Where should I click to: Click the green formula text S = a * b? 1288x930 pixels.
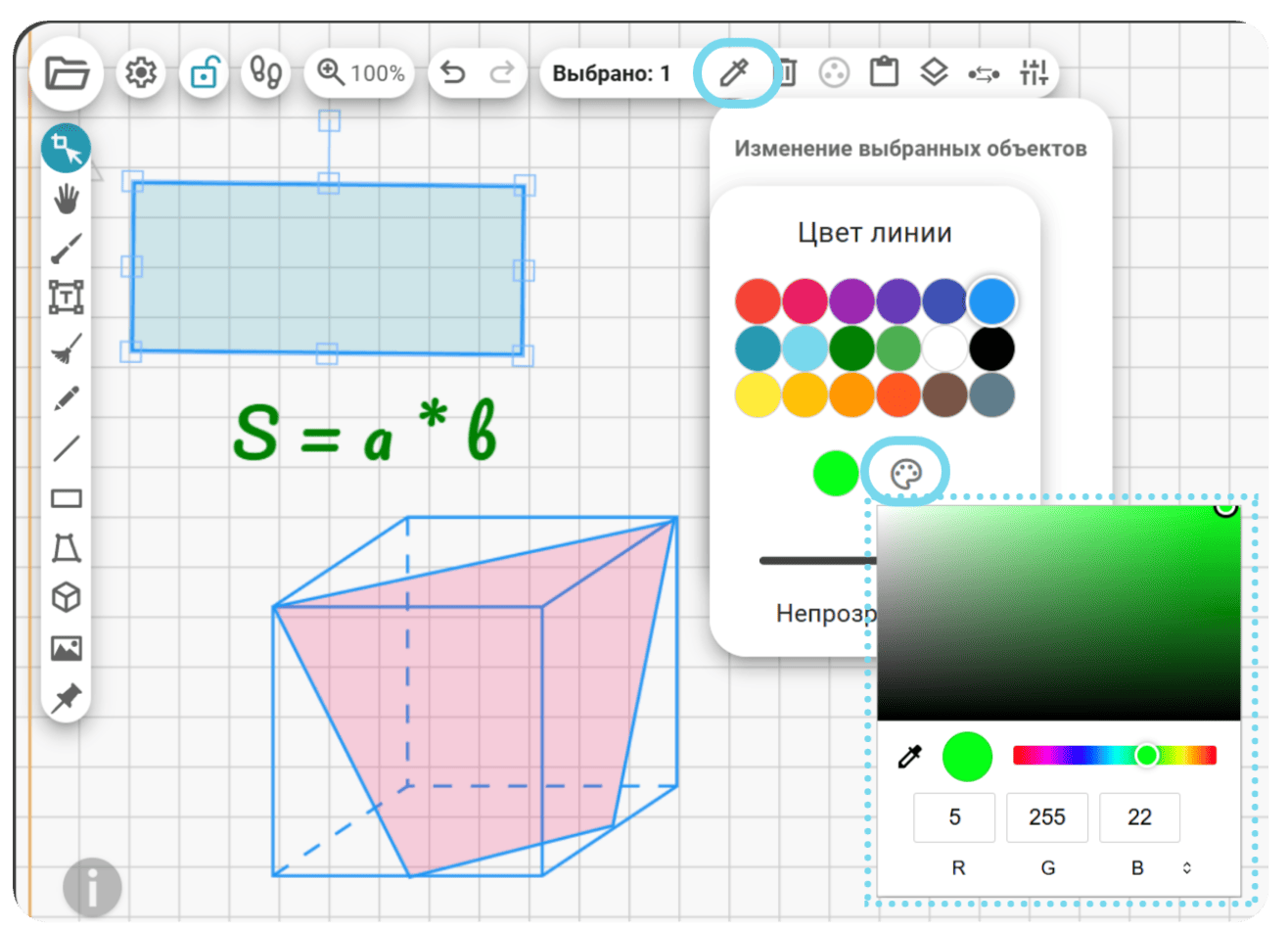click(365, 431)
